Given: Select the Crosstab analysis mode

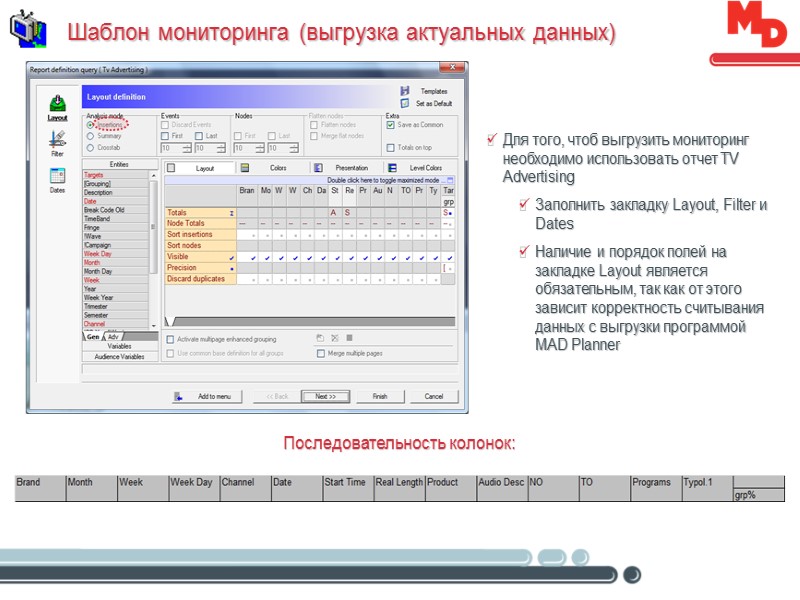Looking at the screenshot, I should [90, 148].
